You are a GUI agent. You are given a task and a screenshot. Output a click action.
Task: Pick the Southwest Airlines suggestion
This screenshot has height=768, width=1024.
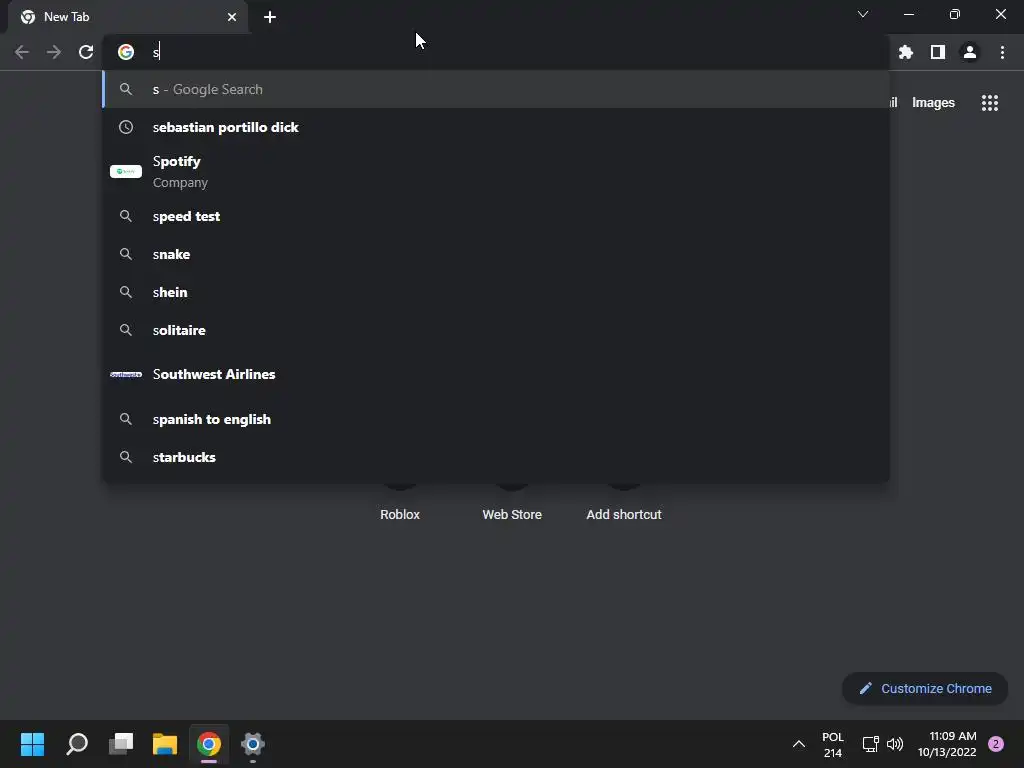tap(496, 374)
